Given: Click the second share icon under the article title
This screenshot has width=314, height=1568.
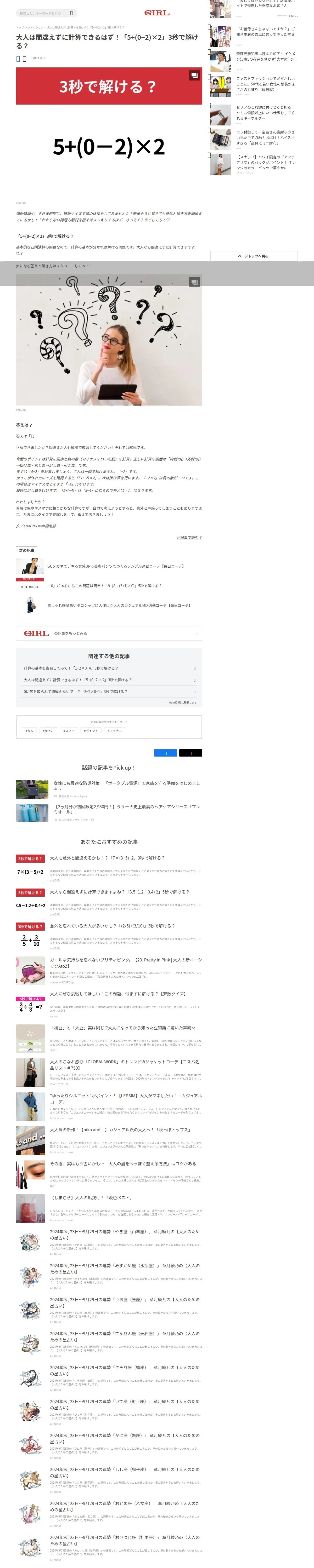Looking at the screenshot, I should pos(24,59).
